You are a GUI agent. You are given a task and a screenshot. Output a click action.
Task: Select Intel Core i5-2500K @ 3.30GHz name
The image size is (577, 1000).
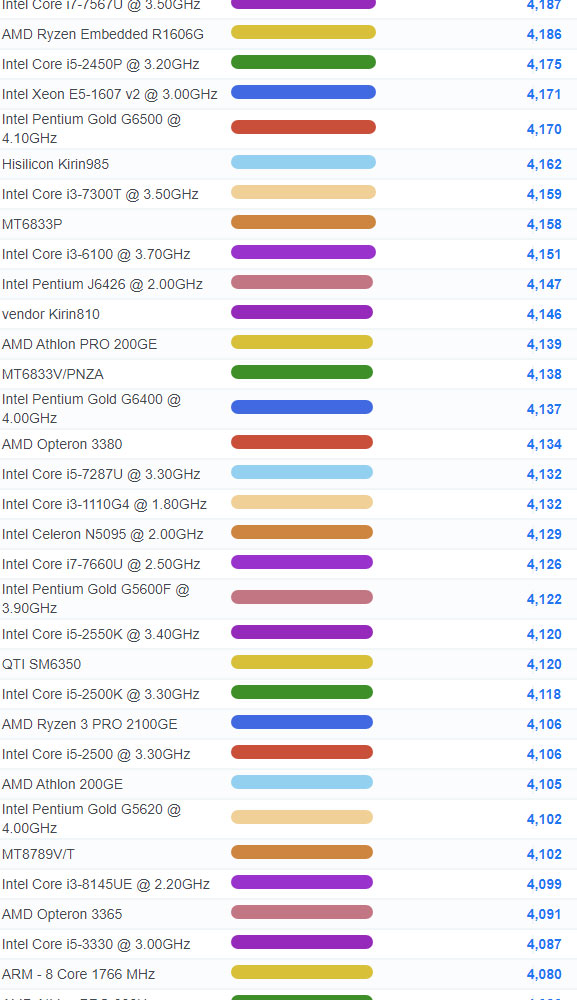point(101,695)
